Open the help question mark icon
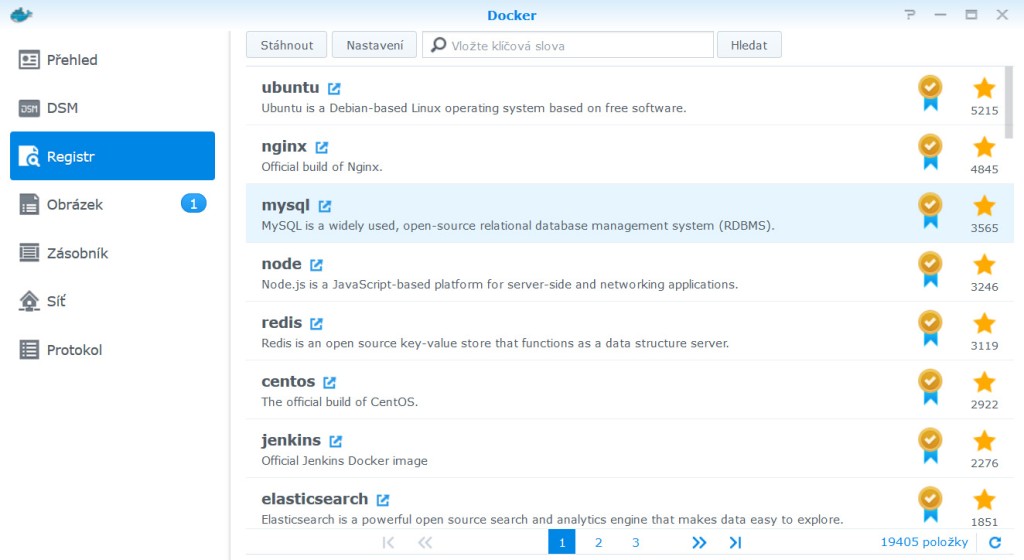This screenshot has height=560, width=1024. point(910,14)
